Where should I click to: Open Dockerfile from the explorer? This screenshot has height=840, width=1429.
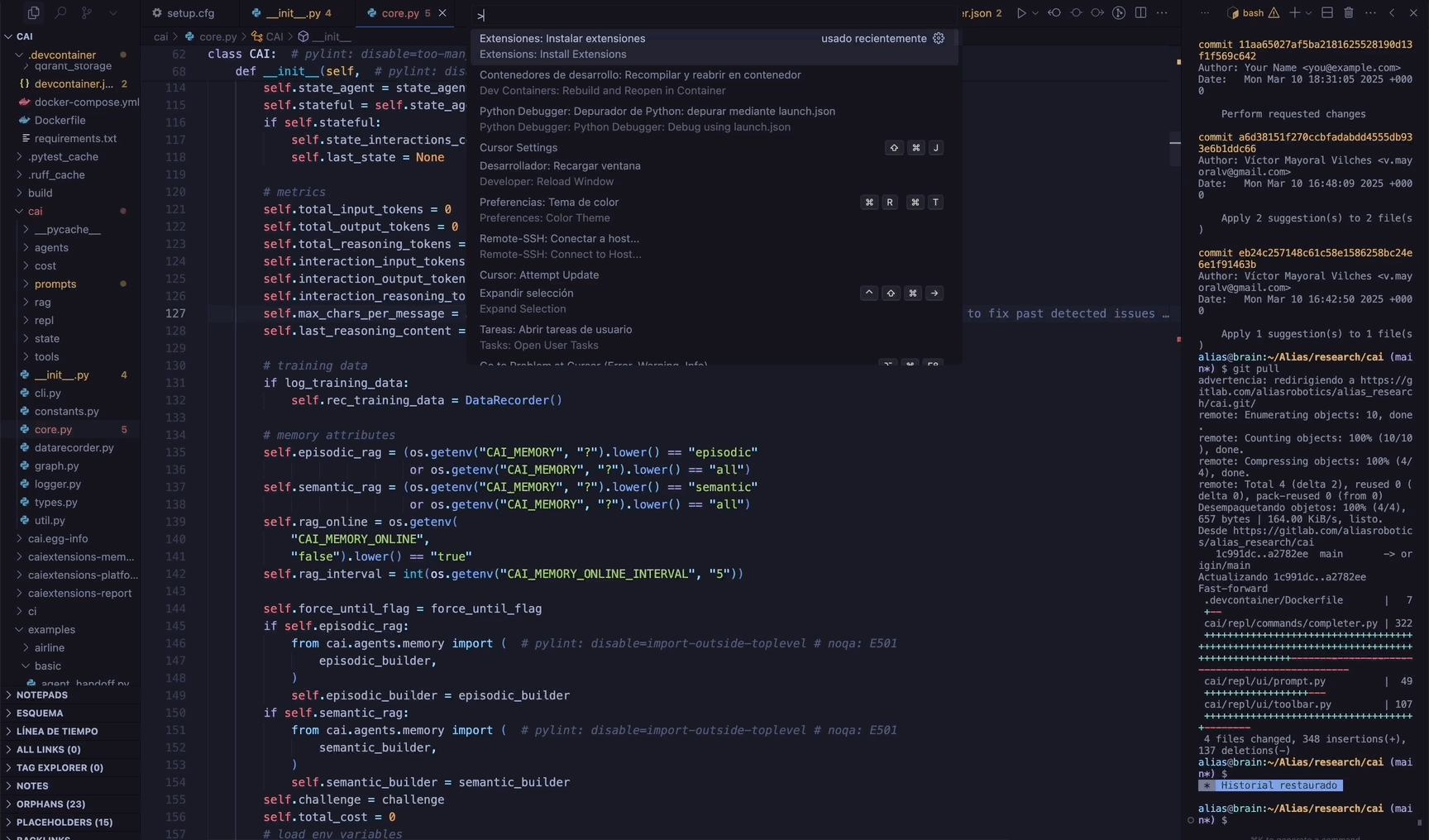pyautogui.click(x=59, y=120)
